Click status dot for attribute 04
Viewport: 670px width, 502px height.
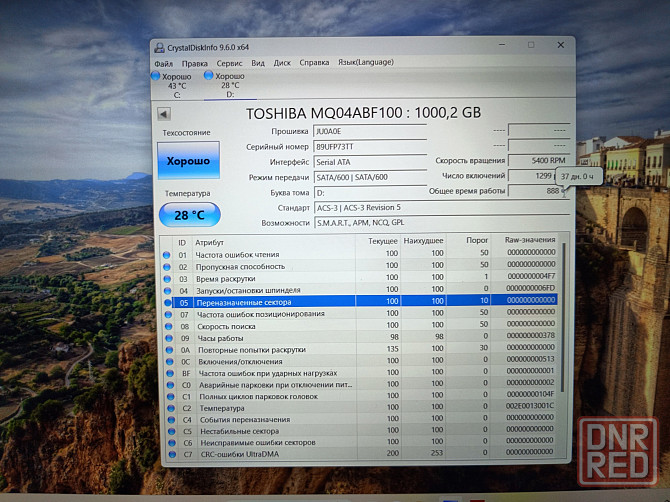(x=168, y=291)
